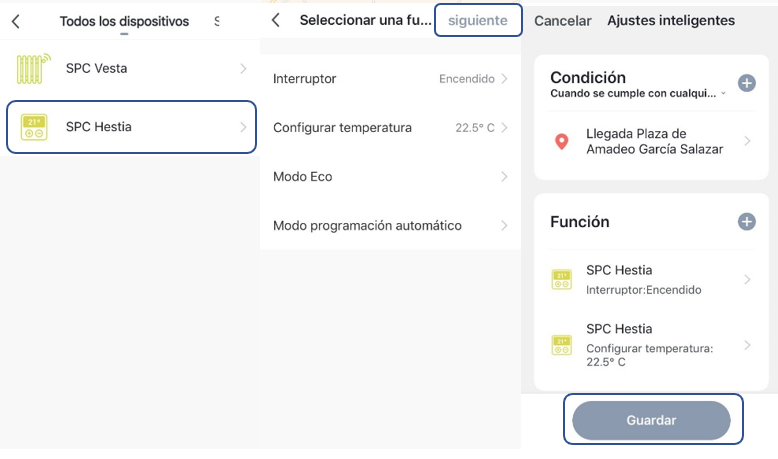Click Cancelar to discard smart settings
The height and width of the screenshot is (459, 778).
pos(562,20)
